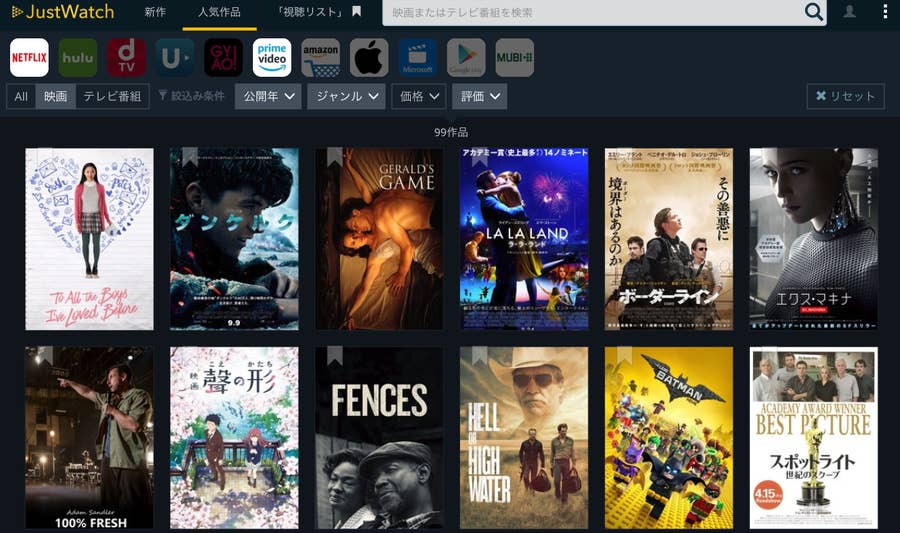Open the Hell or High Water poster

(x=524, y=438)
